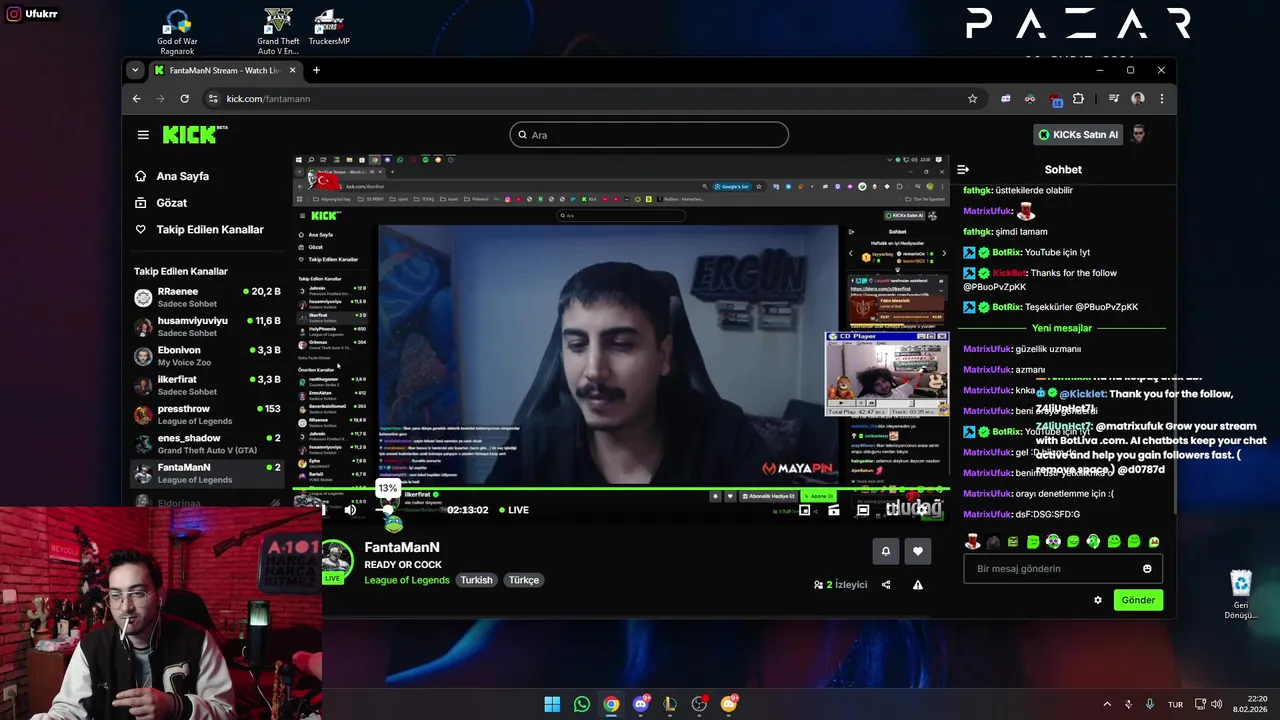Open Discord from the taskbar
Viewport: 1280px width, 720px height.
click(x=641, y=704)
